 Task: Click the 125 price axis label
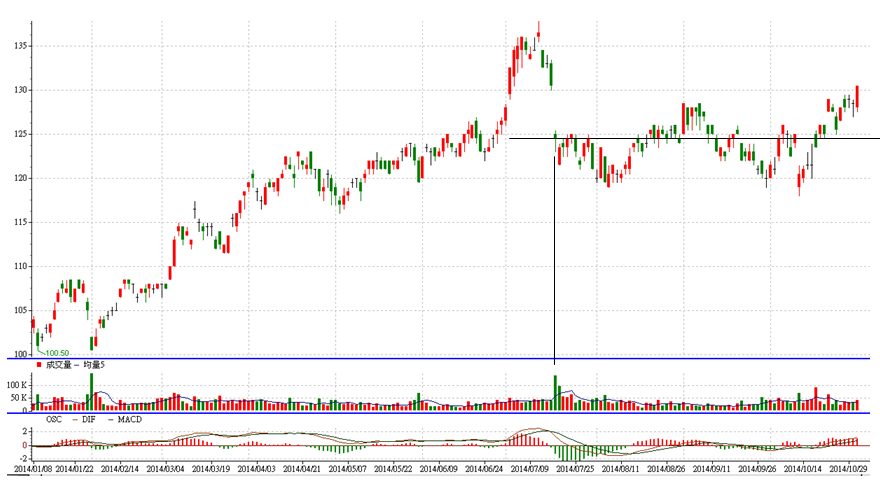(x=21, y=134)
